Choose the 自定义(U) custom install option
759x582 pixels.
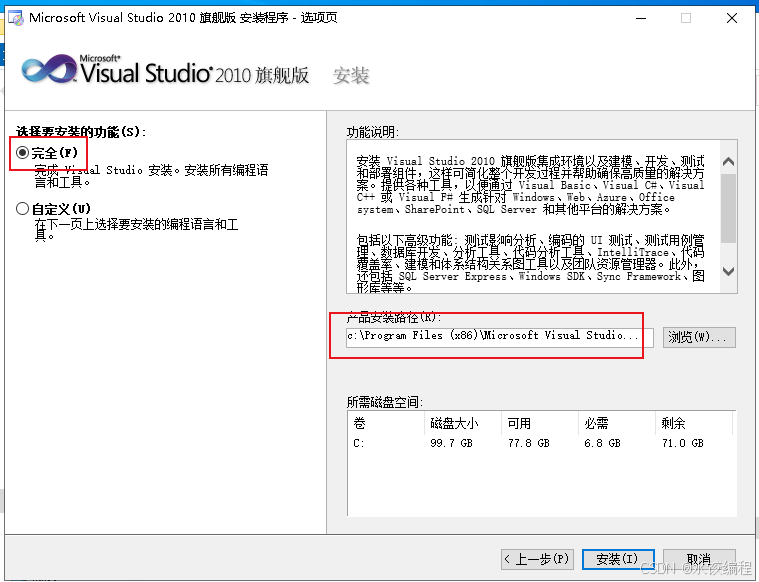point(22,209)
